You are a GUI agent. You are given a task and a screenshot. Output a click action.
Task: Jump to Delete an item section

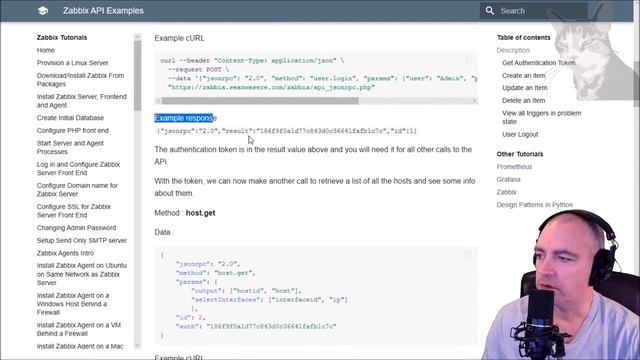tap(524, 100)
